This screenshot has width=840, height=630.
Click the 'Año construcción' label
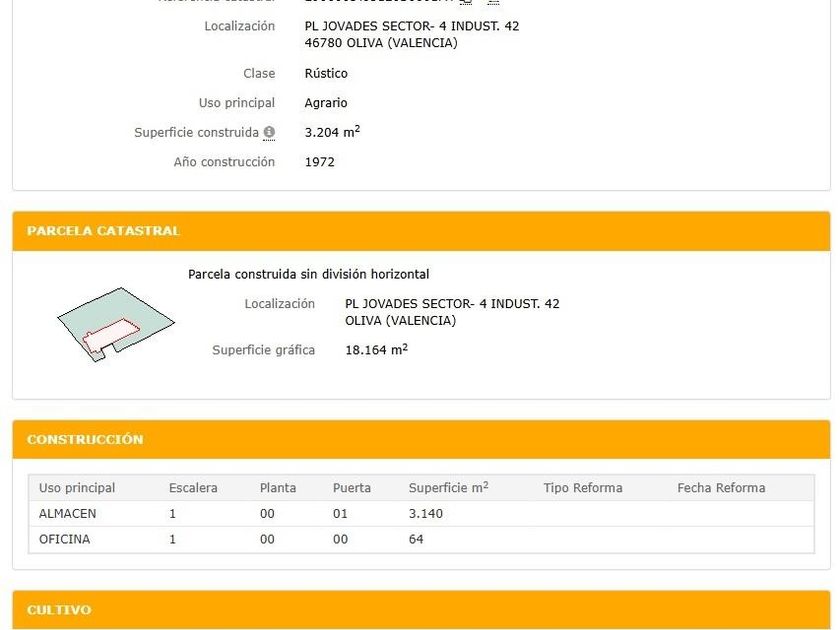pyautogui.click(x=224, y=162)
